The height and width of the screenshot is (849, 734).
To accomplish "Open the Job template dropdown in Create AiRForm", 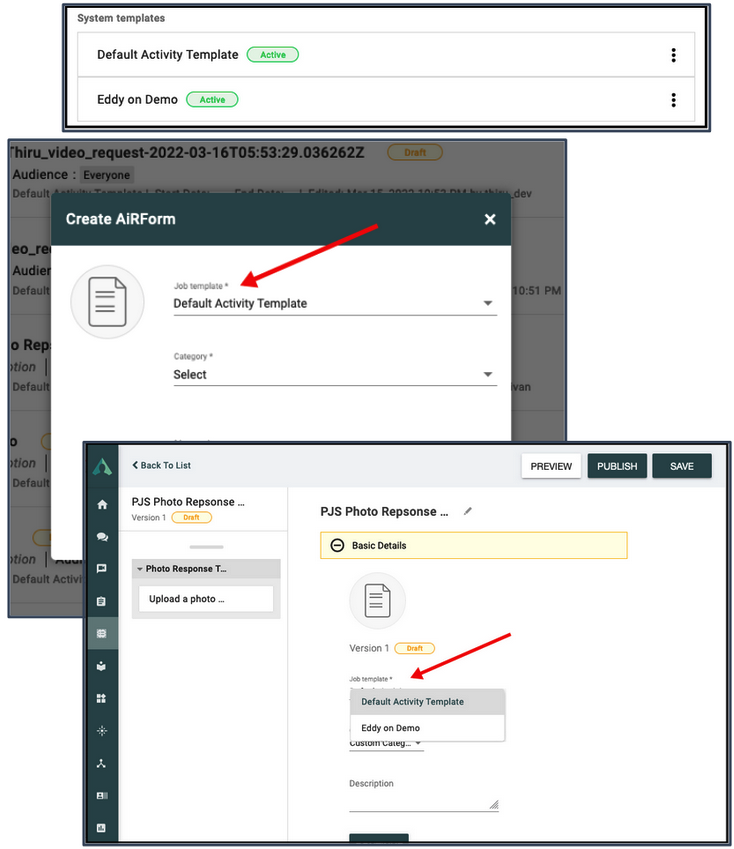I will pyautogui.click(x=335, y=303).
